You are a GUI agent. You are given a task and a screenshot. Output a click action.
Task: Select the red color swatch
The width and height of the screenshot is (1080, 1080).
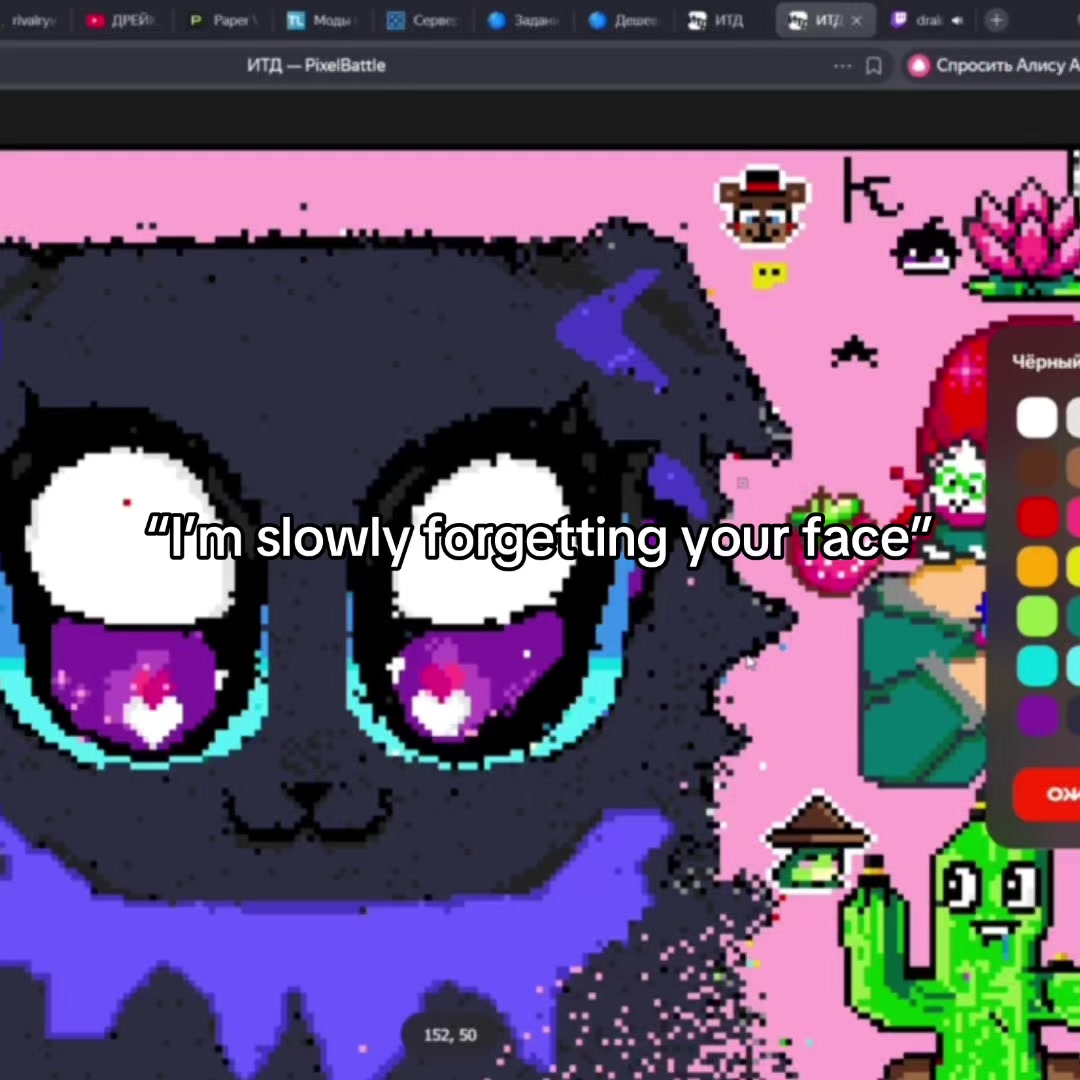pos(1037,517)
